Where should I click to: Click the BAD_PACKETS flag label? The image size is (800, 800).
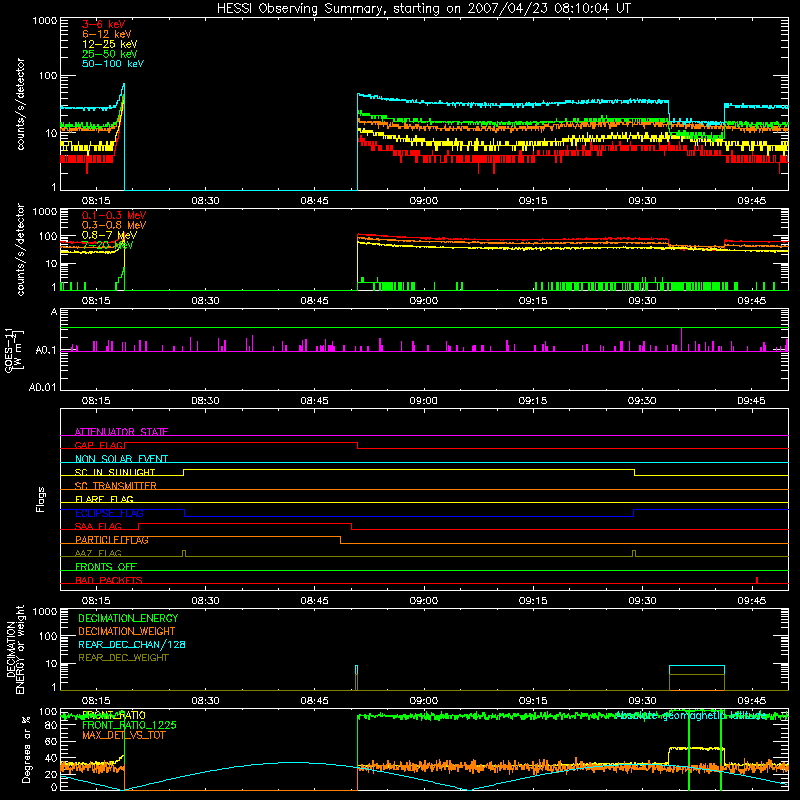pos(109,580)
